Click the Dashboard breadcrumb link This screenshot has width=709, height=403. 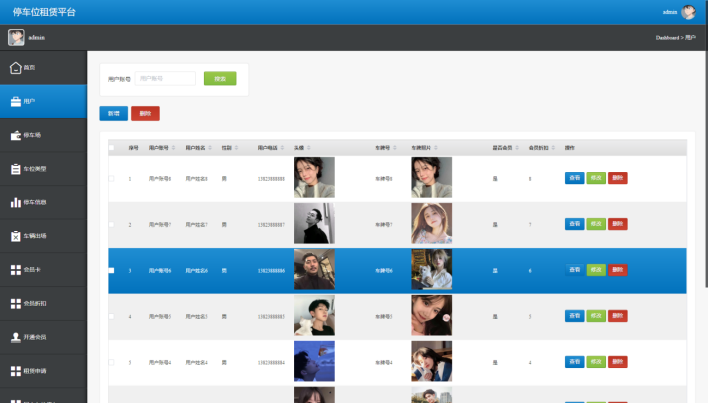pos(667,38)
